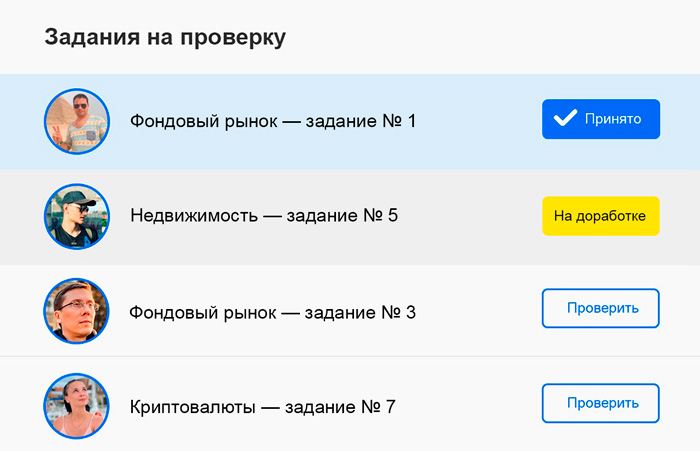The height and width of the screenshot is (451, 700).
Task: Click the yellow На доработке status button
Action: point(600,216)
